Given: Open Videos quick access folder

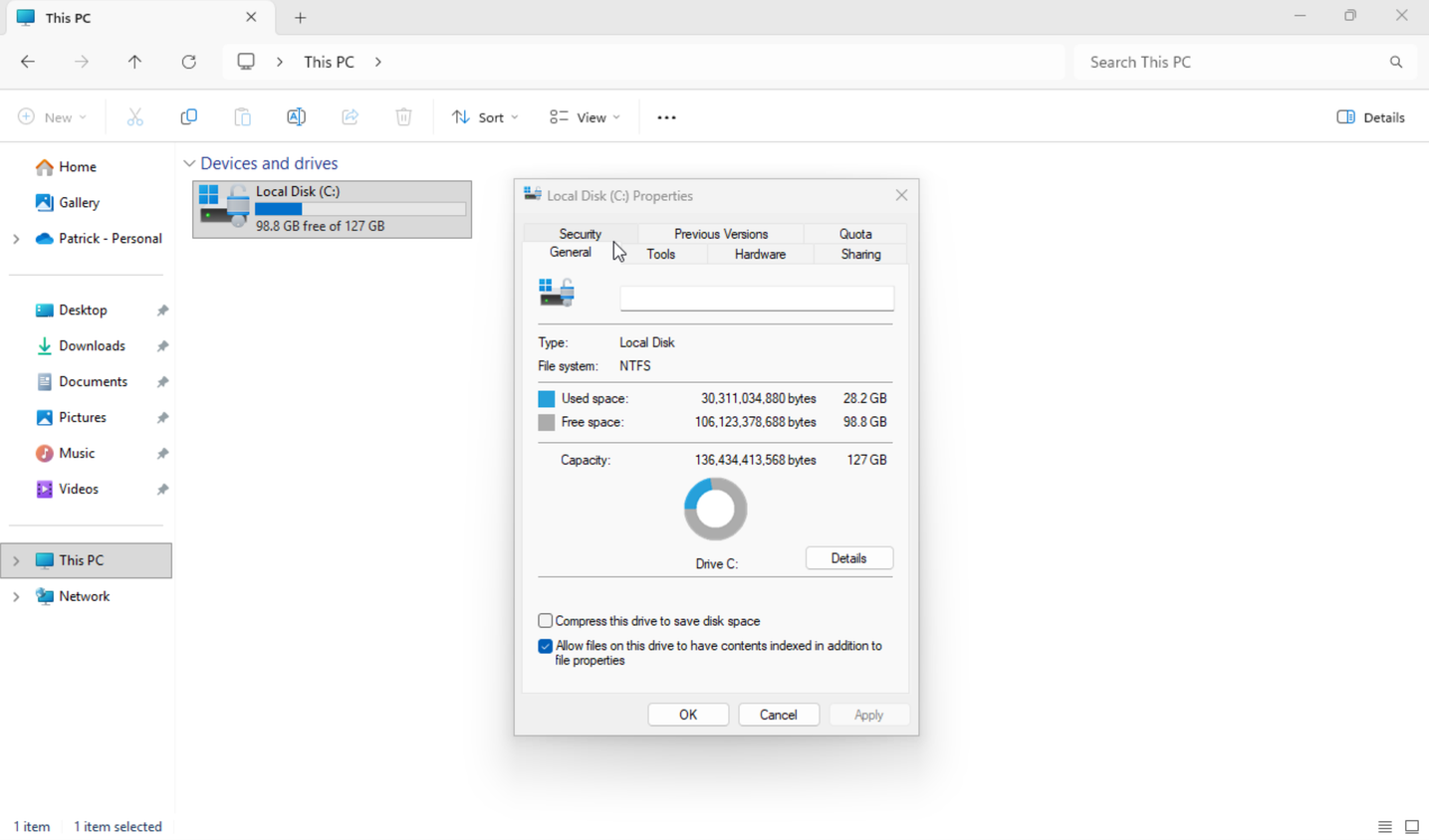Looking at the screenshot, I should [x=79, y=490].
